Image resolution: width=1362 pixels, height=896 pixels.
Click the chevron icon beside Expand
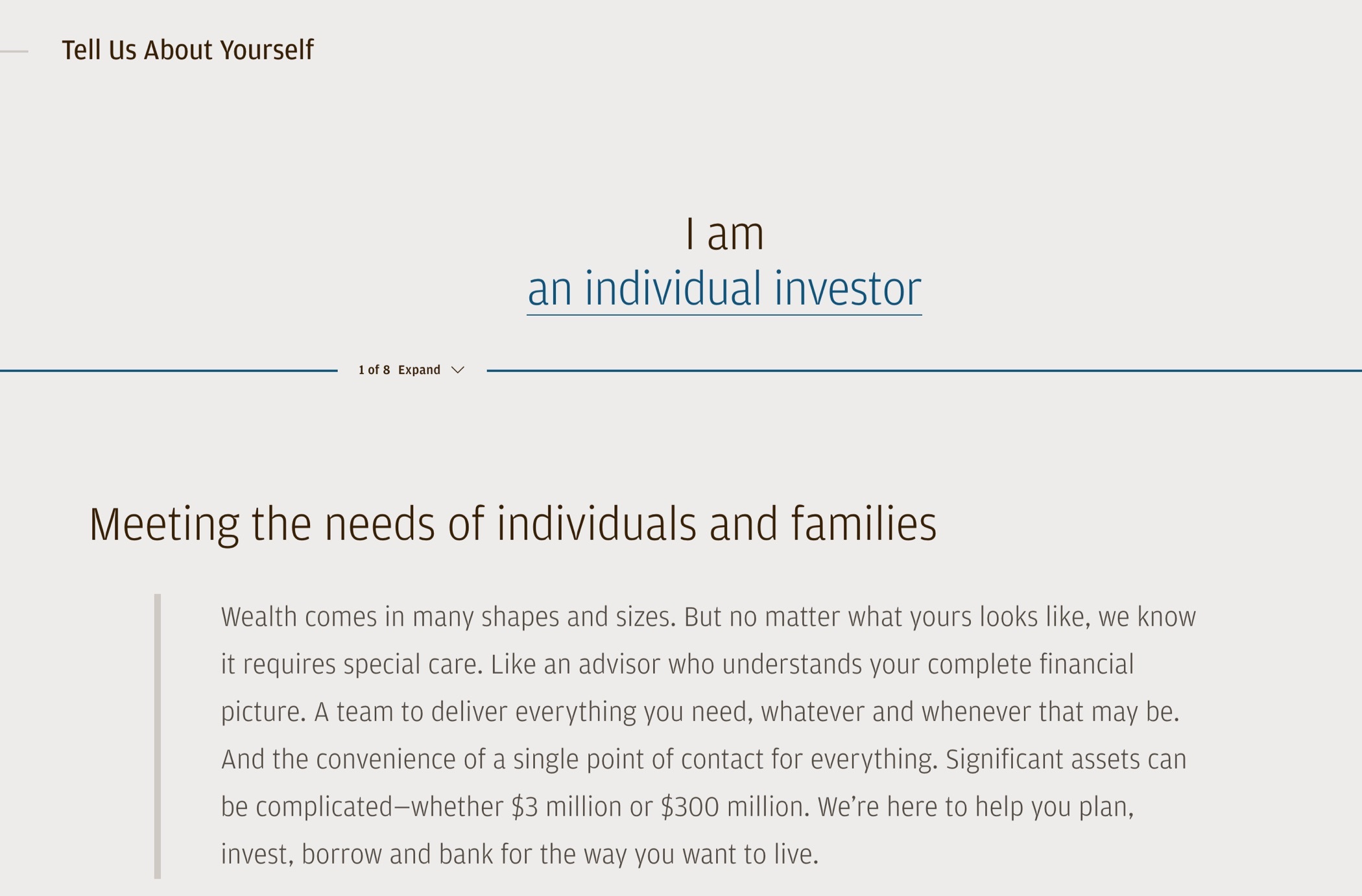coord(458,370)
